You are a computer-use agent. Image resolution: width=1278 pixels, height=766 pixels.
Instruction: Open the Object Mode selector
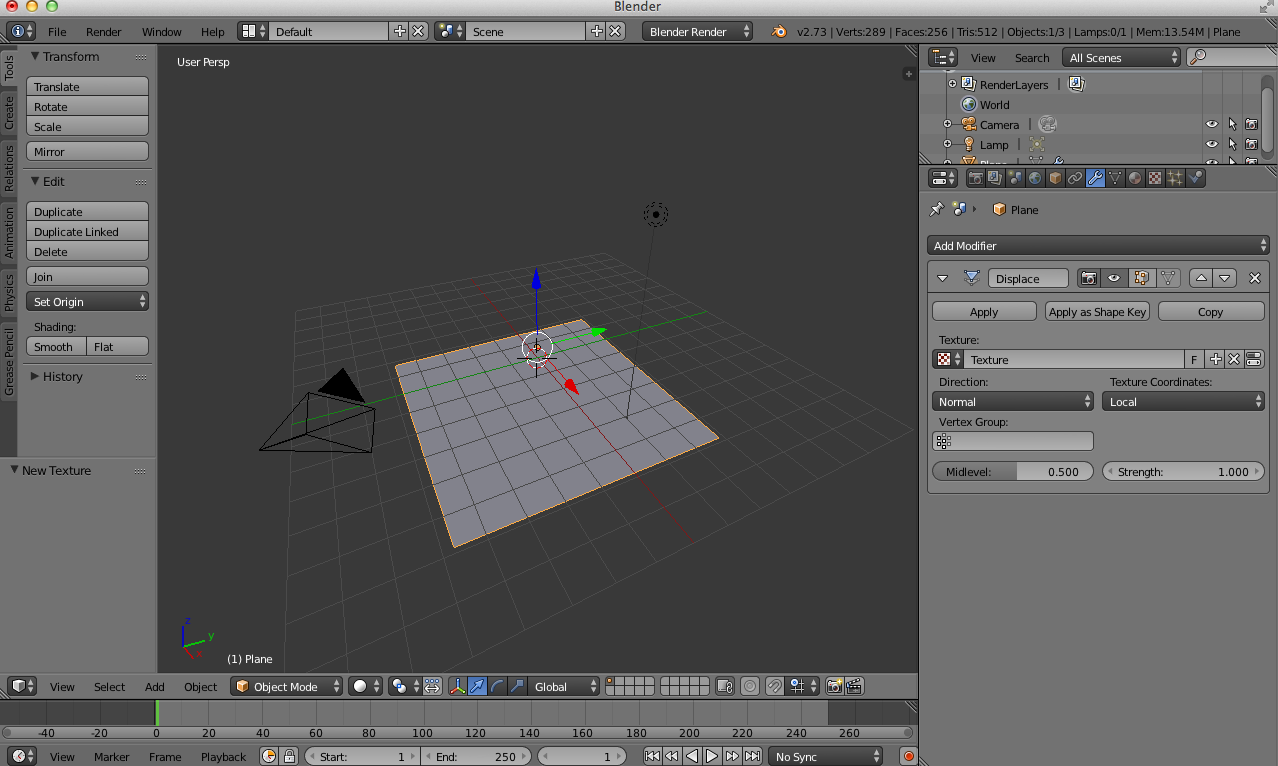pyautogui.click(x=287, y=687)
